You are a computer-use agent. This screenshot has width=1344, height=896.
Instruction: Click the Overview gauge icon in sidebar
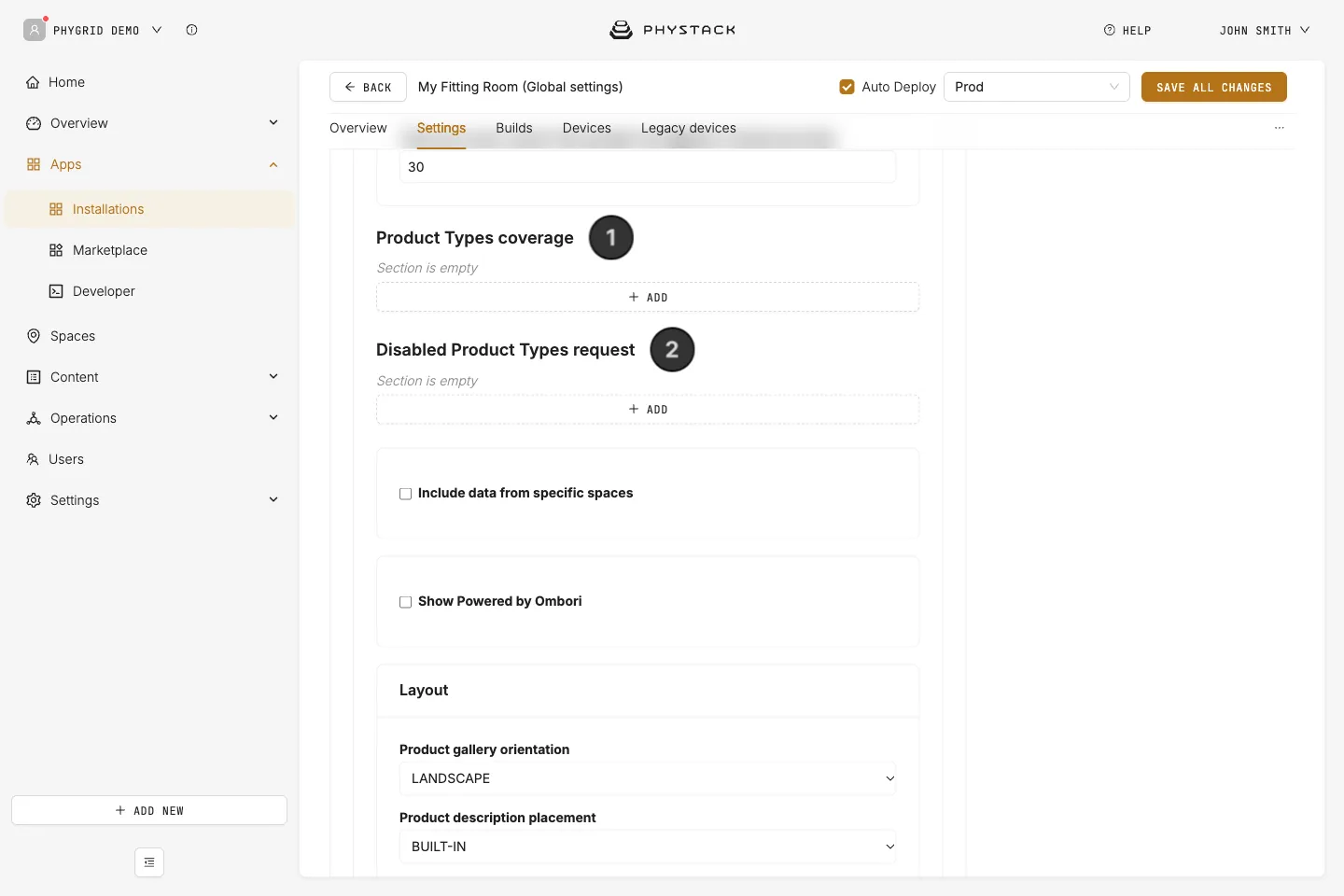pos(34,123)
